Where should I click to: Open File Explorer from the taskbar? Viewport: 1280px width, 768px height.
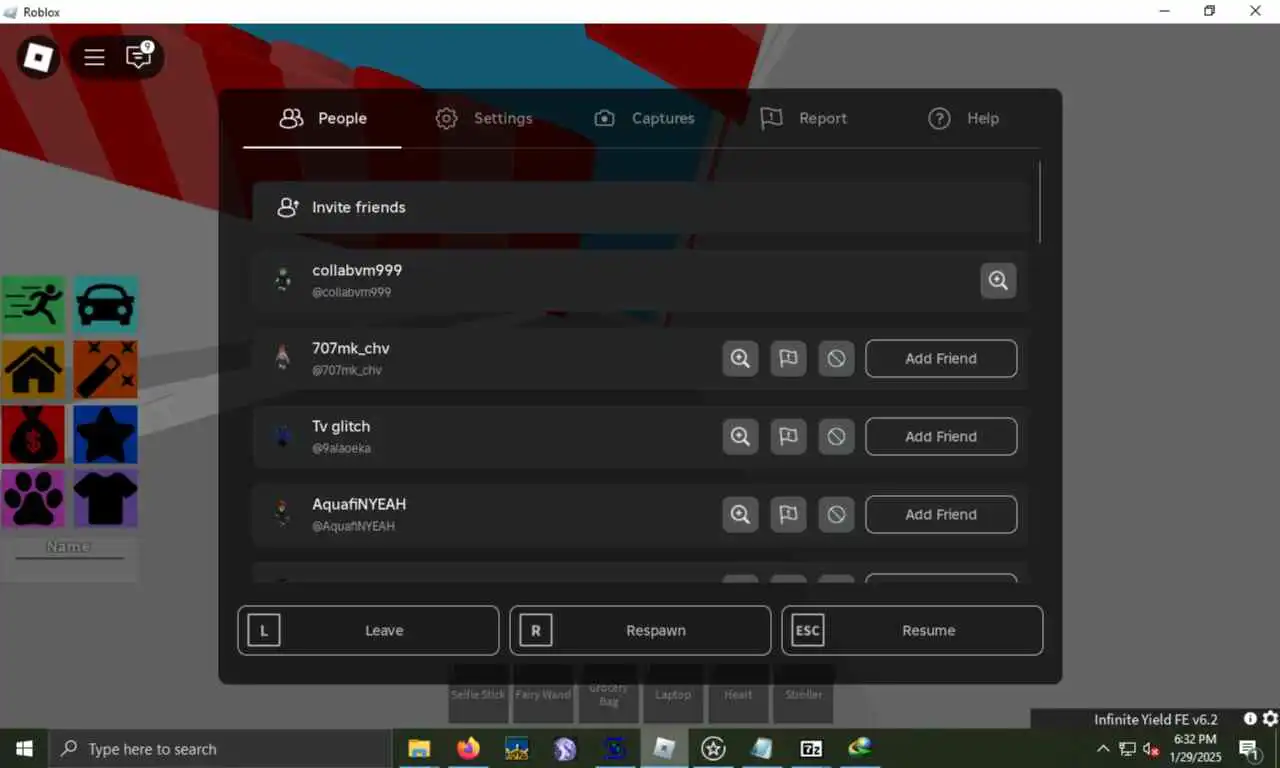point(419,748)
